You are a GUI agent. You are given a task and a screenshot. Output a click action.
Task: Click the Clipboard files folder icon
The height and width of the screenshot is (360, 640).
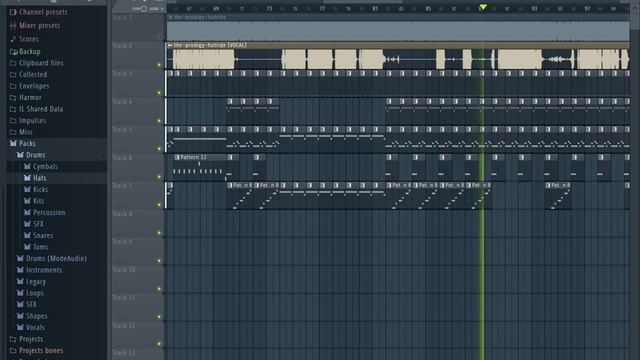tap(13, 63)
